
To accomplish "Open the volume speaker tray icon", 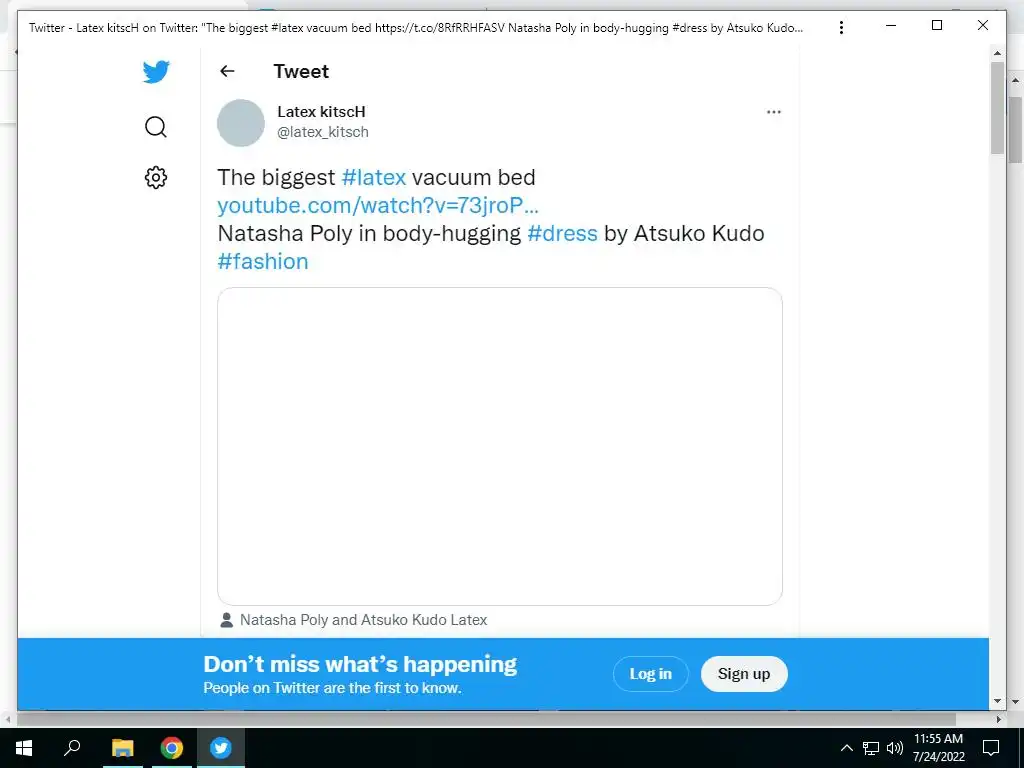I will pyautogui.click(x=895, y=748).
